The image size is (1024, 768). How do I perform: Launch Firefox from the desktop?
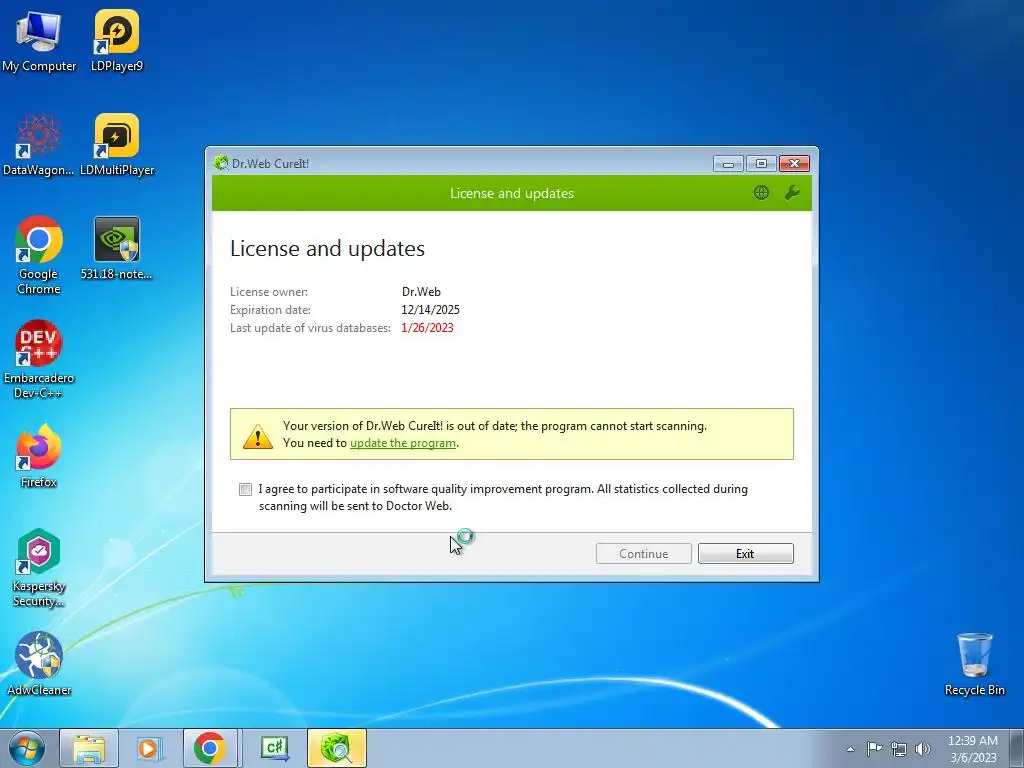coord(39,456)
